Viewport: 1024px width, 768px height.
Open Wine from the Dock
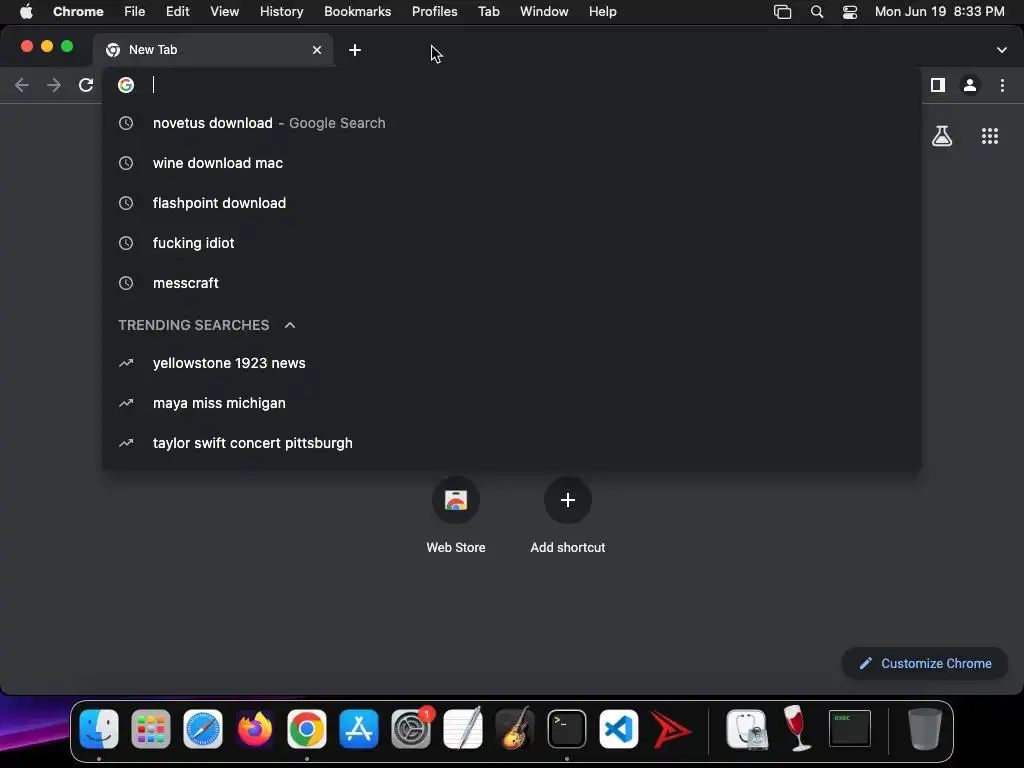(797, 728)
